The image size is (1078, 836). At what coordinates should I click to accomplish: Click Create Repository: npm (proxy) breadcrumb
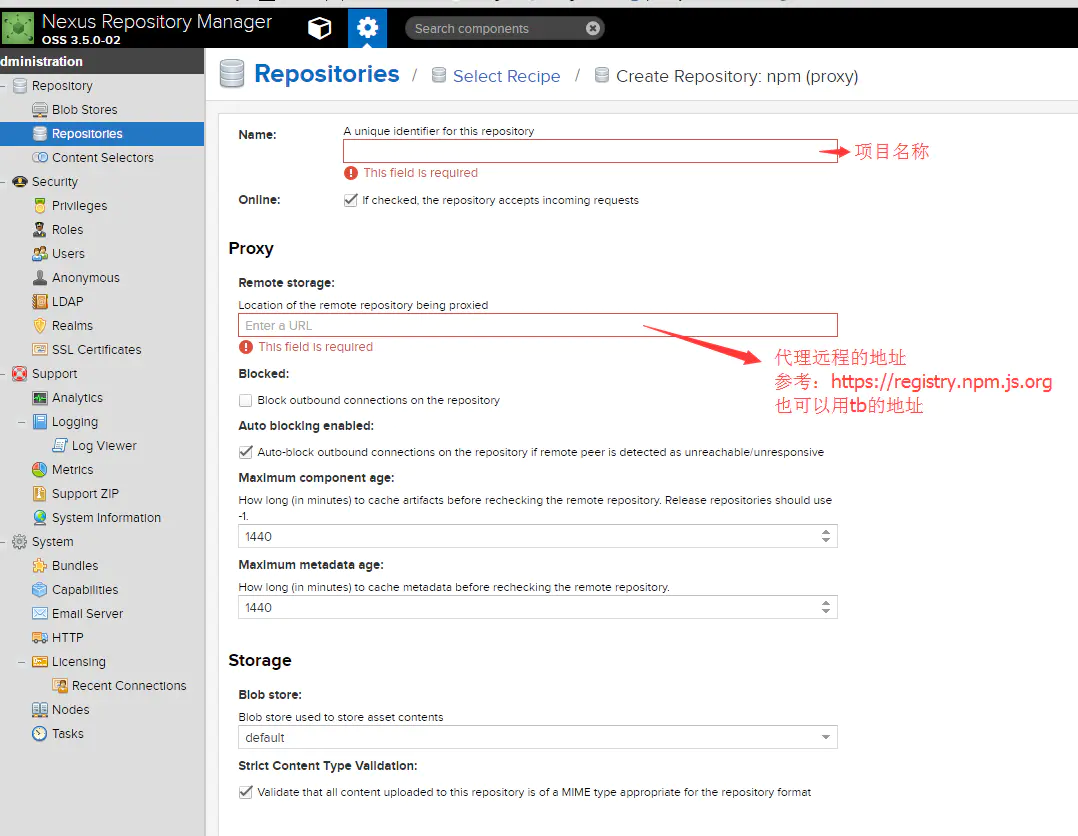coord(737,76)
